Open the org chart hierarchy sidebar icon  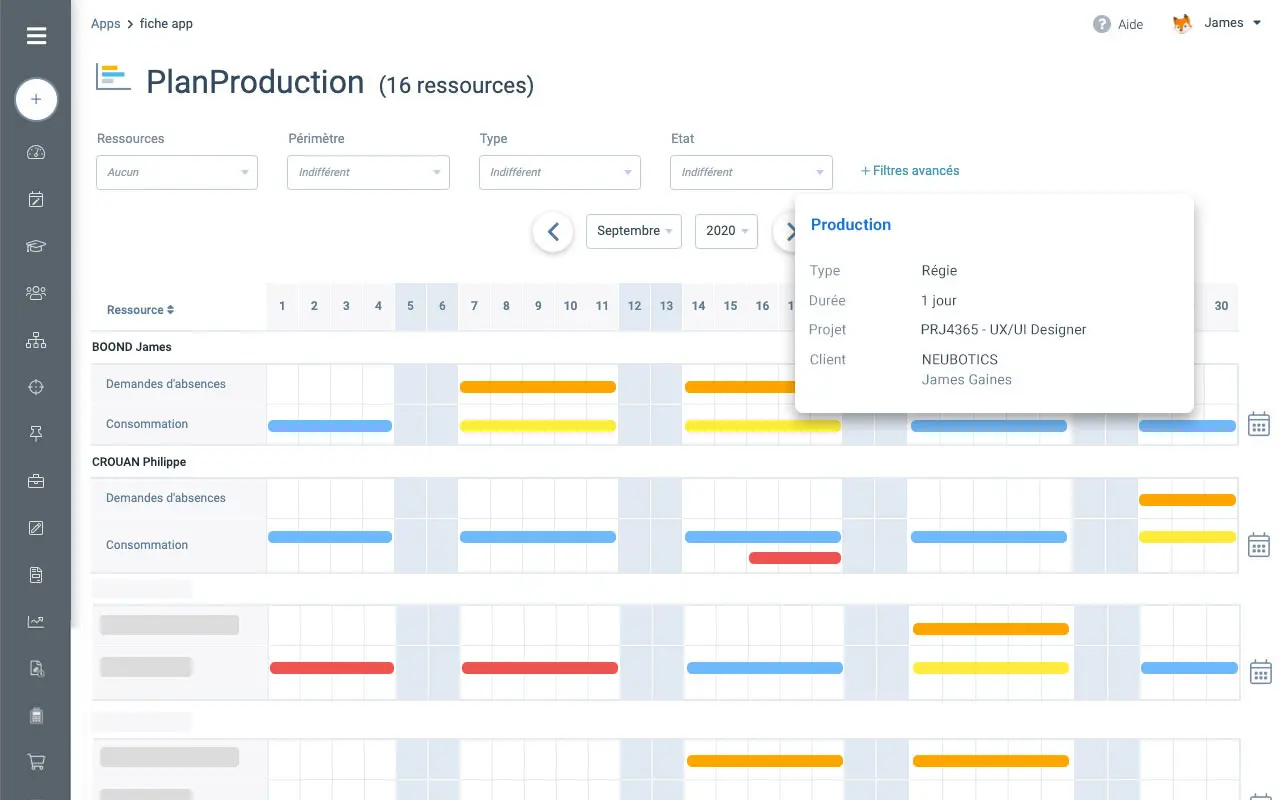click(36, 340)
